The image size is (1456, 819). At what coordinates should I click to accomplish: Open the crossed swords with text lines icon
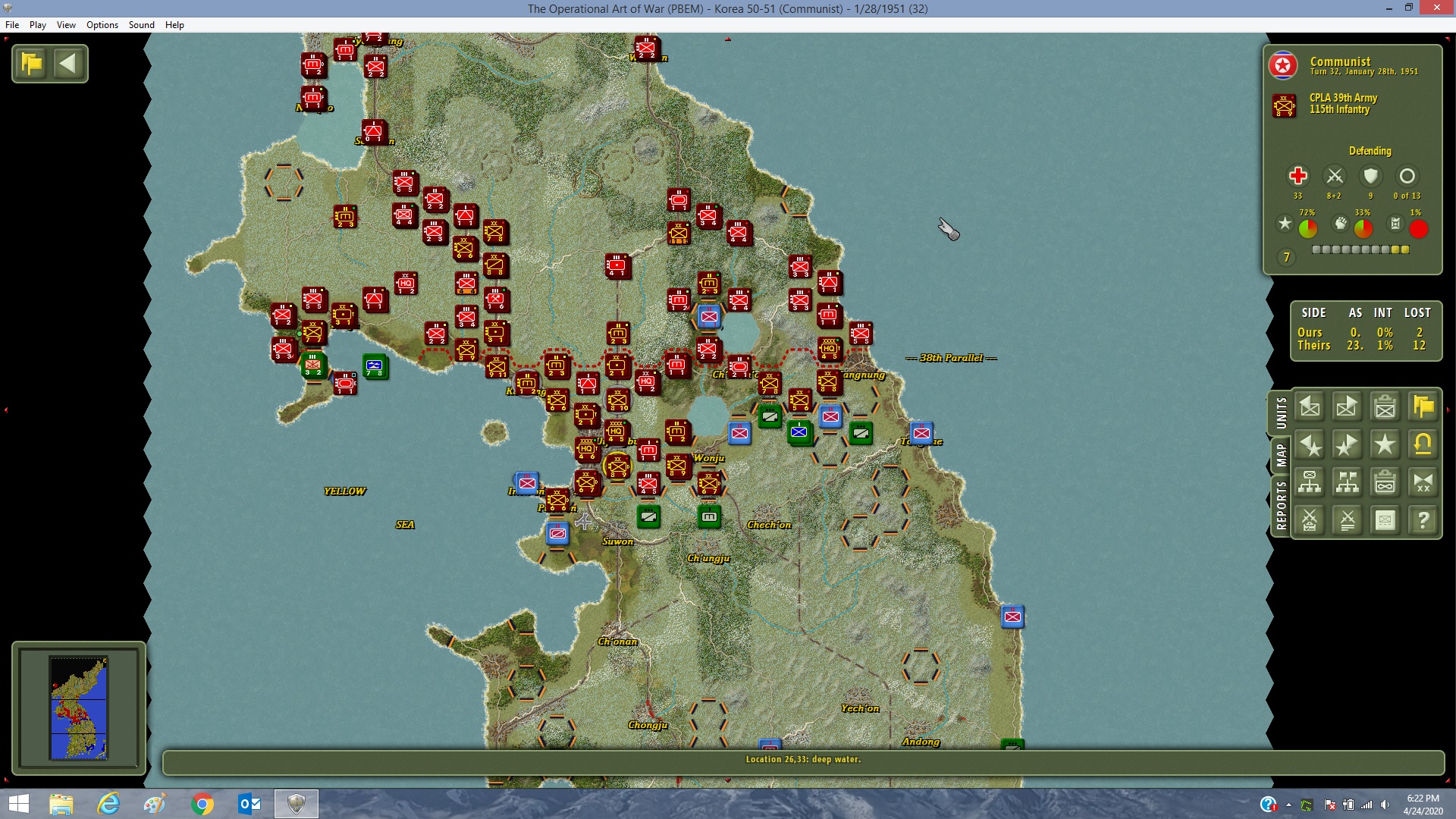click(1348, 520)
